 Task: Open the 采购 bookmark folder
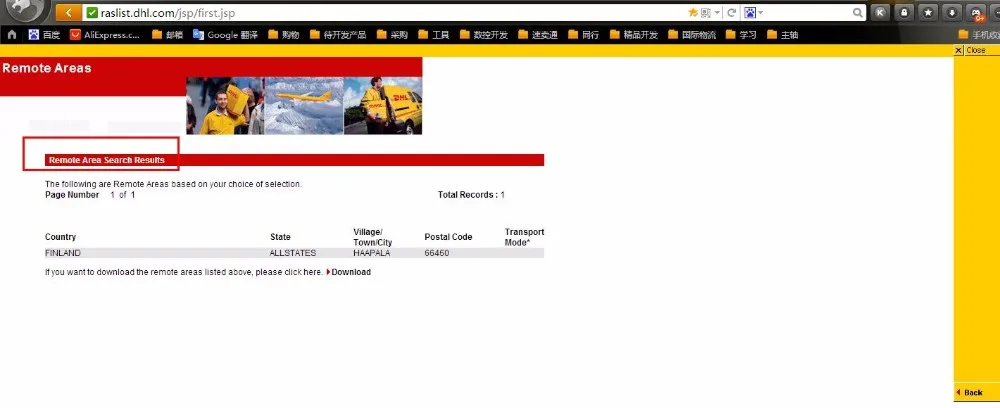click(x=392, y=34)
